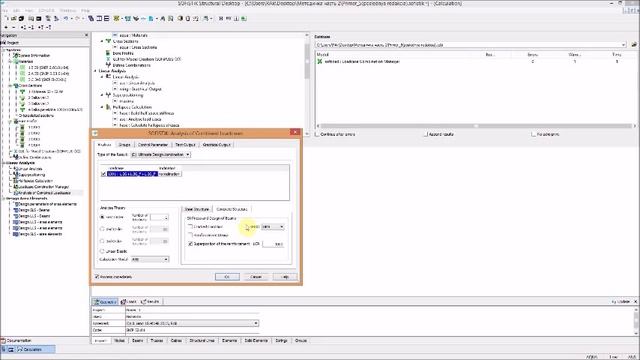Select Design parameters of area elements item
640x360 pixels.
tap(47, 204)
